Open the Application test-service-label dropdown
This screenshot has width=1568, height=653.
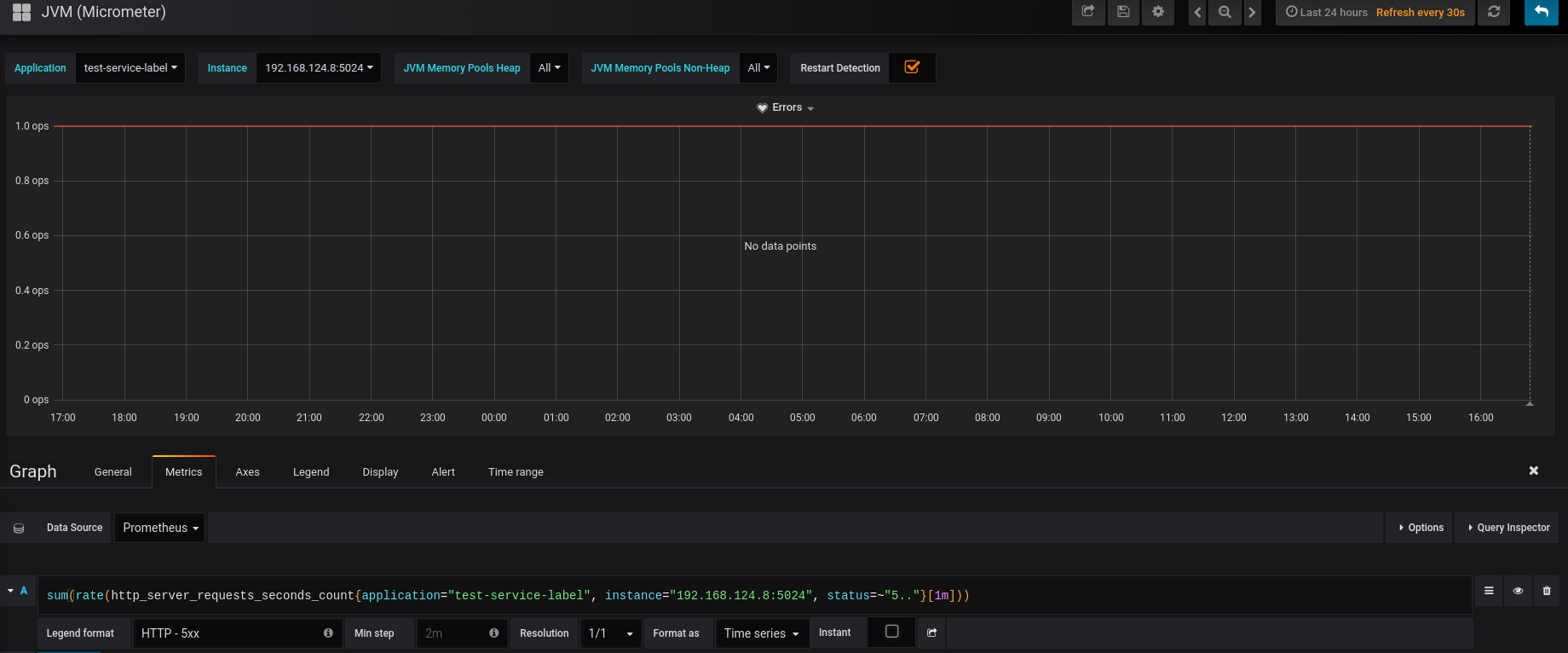(130, 68)
